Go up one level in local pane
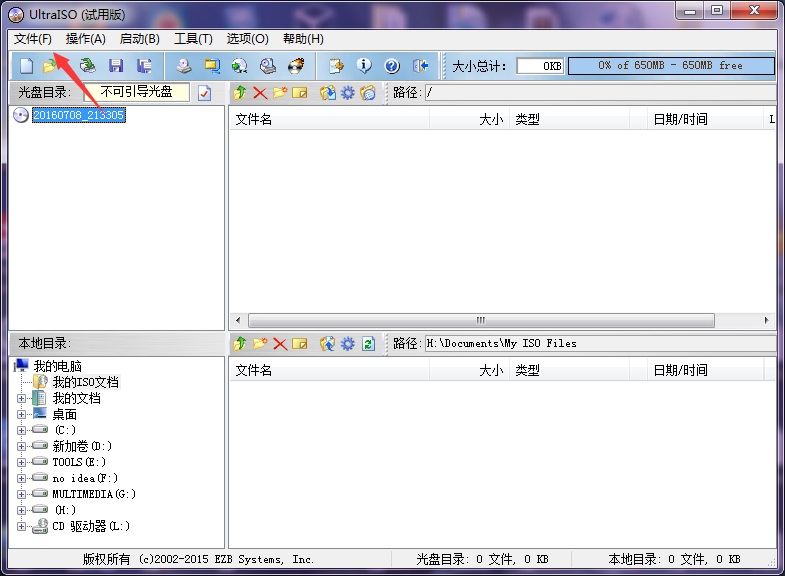 pyautogui.click(x=240, y=344)
